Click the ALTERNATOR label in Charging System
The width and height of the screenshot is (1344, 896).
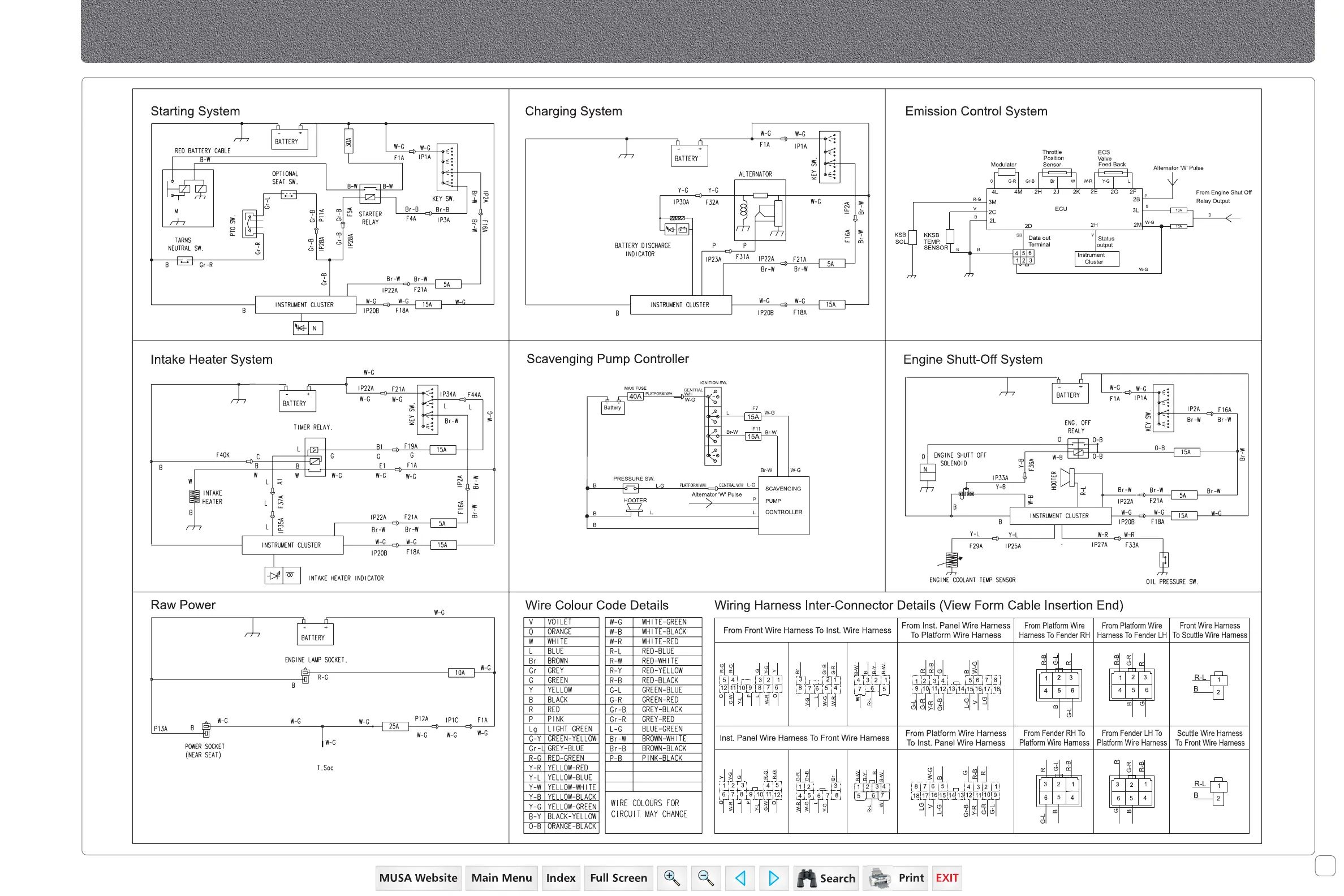755,174
